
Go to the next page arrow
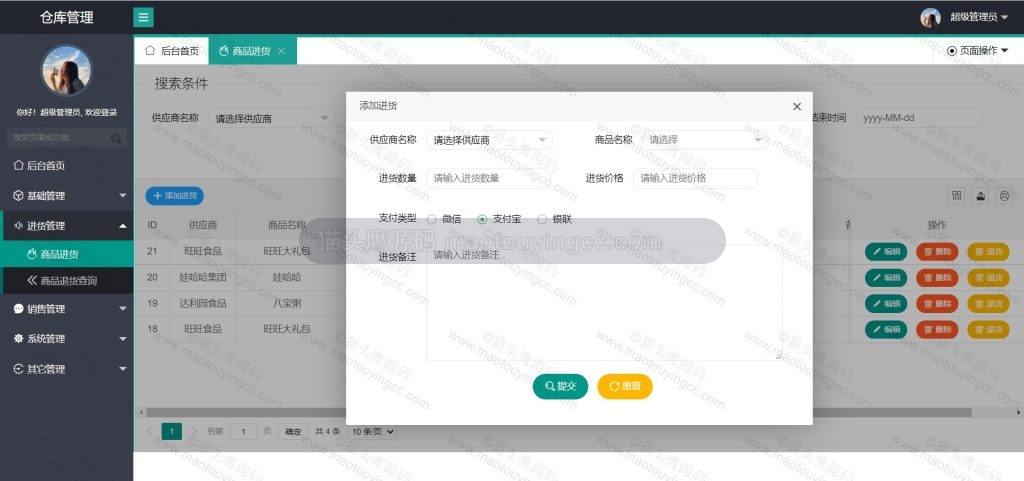(194, 431)
